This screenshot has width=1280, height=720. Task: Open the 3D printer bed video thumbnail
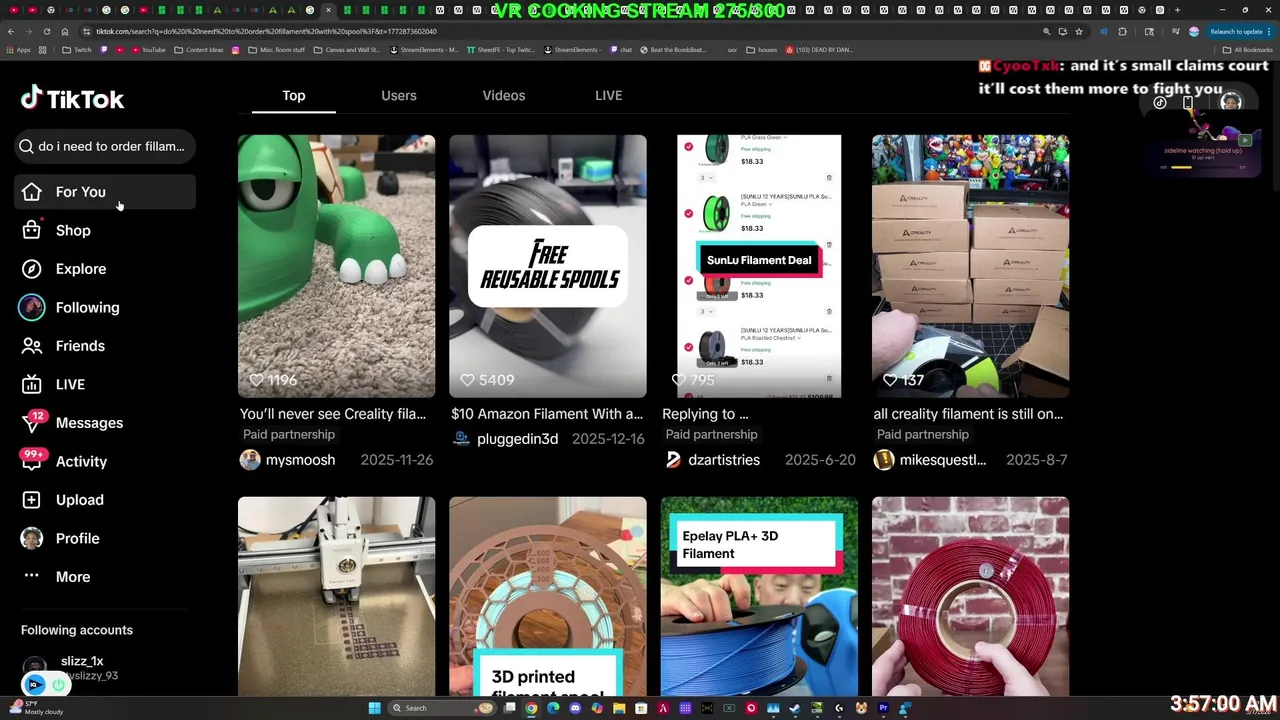tap(336, 596)
